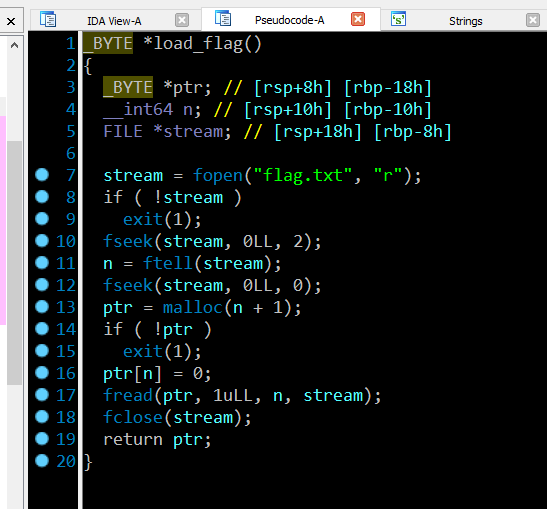
Task: Toggle breakpoint dot on line 8
Action: pyautogui.click(x=42, y=197)
